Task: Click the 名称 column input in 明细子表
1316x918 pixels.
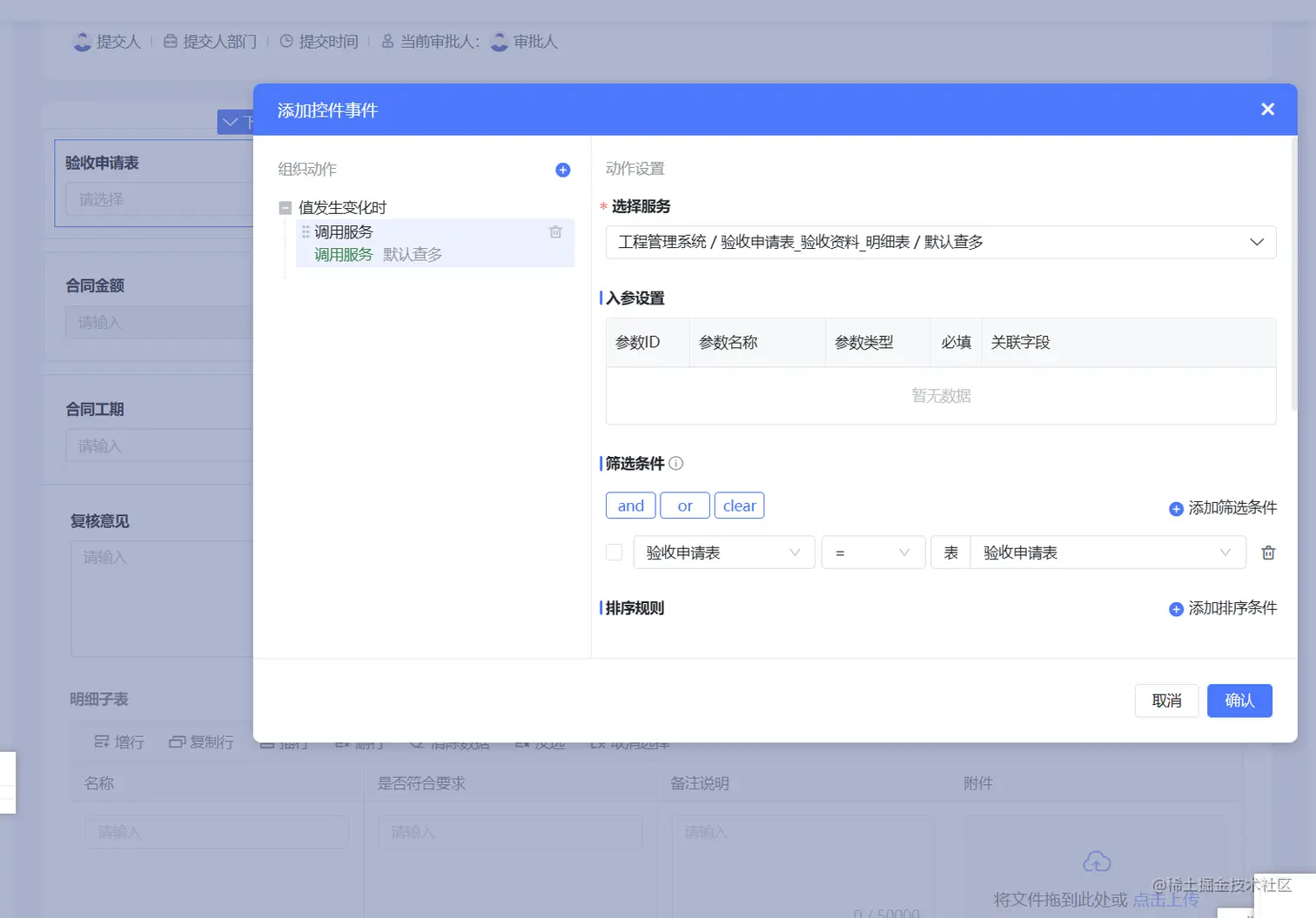Action: 217,832
